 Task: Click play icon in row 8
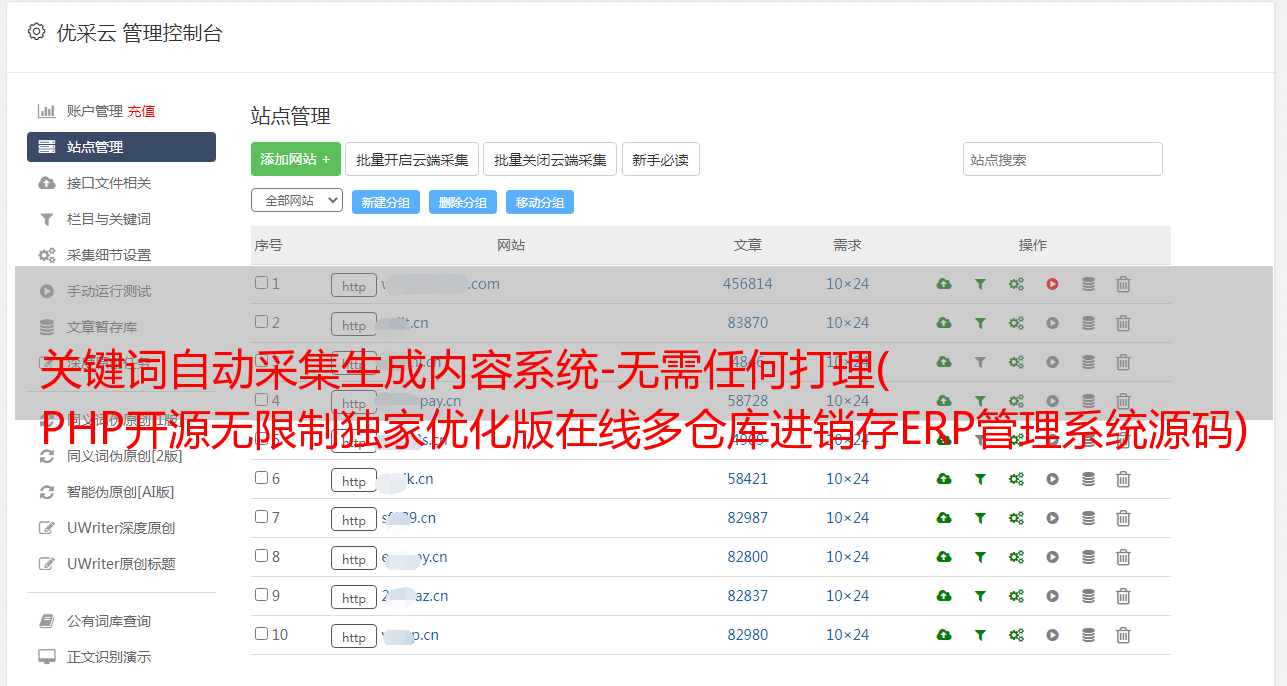click(1052, 557)
